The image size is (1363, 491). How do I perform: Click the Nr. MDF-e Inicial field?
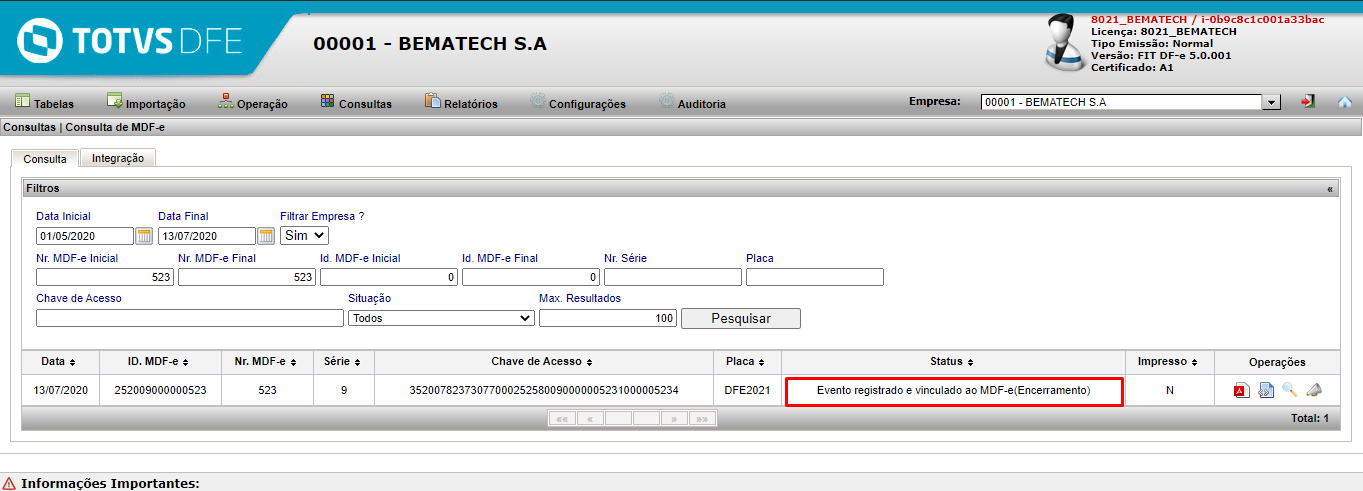point(105,277)
